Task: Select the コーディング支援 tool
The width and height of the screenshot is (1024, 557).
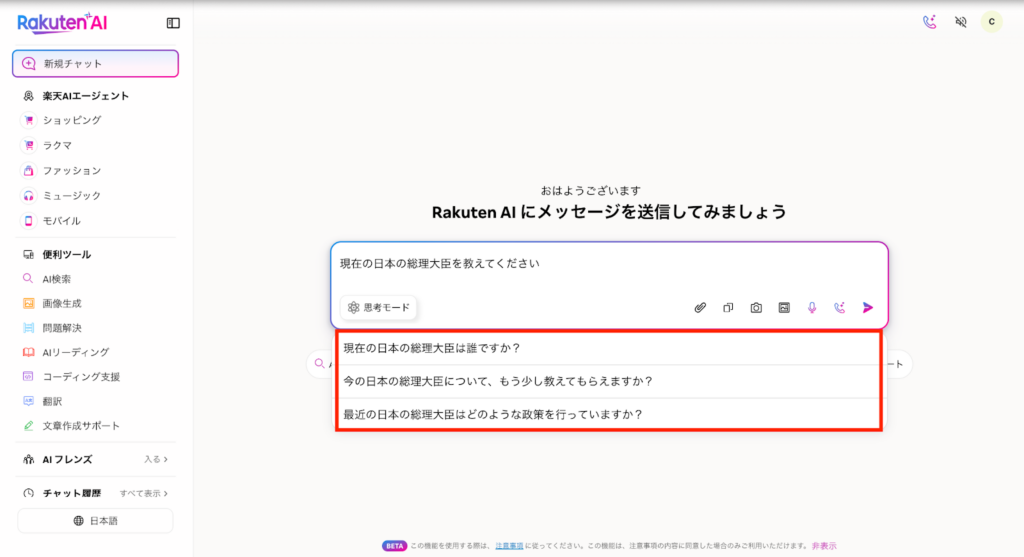Action: pos(81,377)
